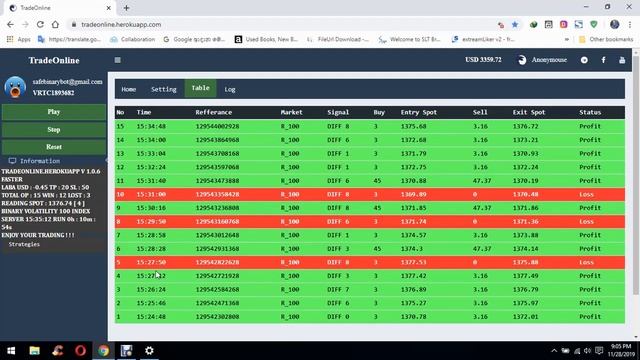Click the round icon left of the Facebook icon
The width and height of the screenshot is (640, 360).
point(584,60)
